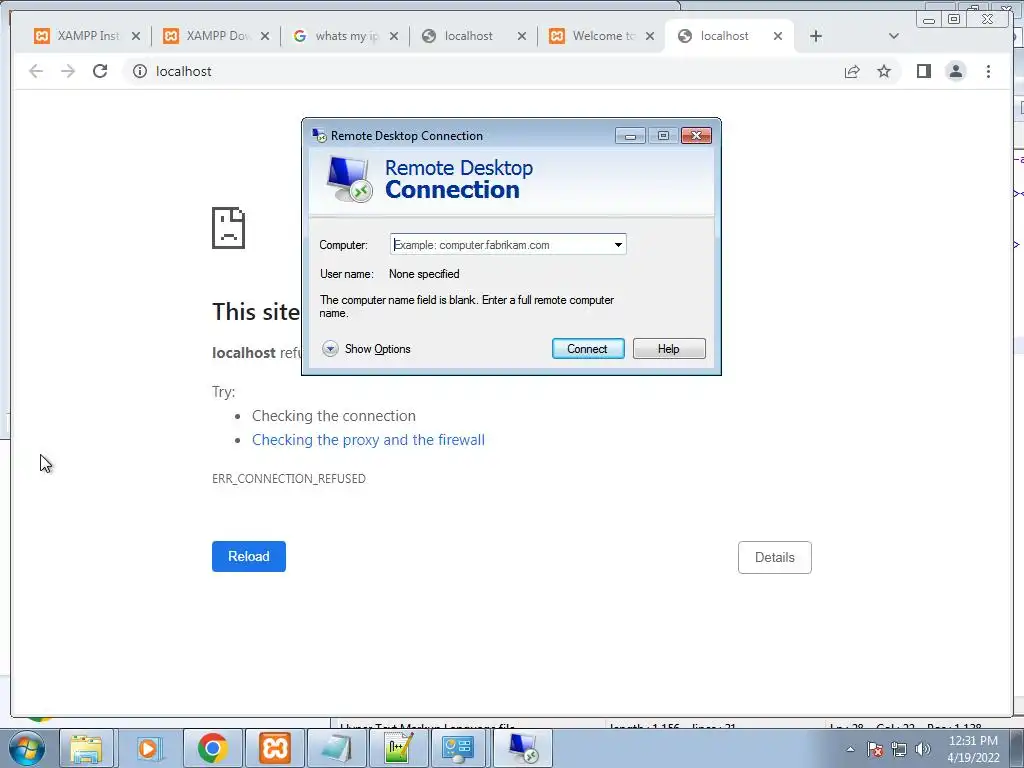The height and width of the screenshot is (768, 1024).
Task: Switch to the fourth tab titled localhost
Action: [x=466, y=36]
